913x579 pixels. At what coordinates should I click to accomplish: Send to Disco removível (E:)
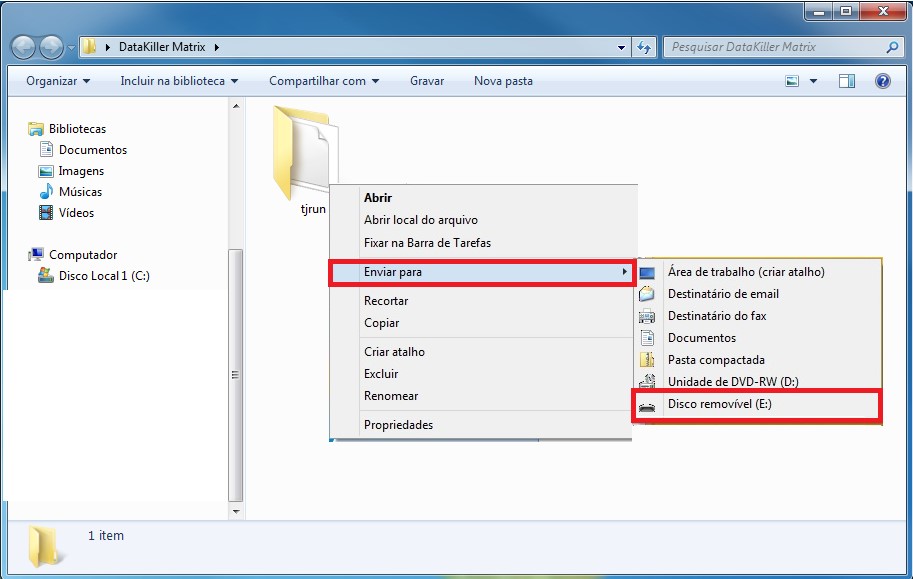pos(758,404)
